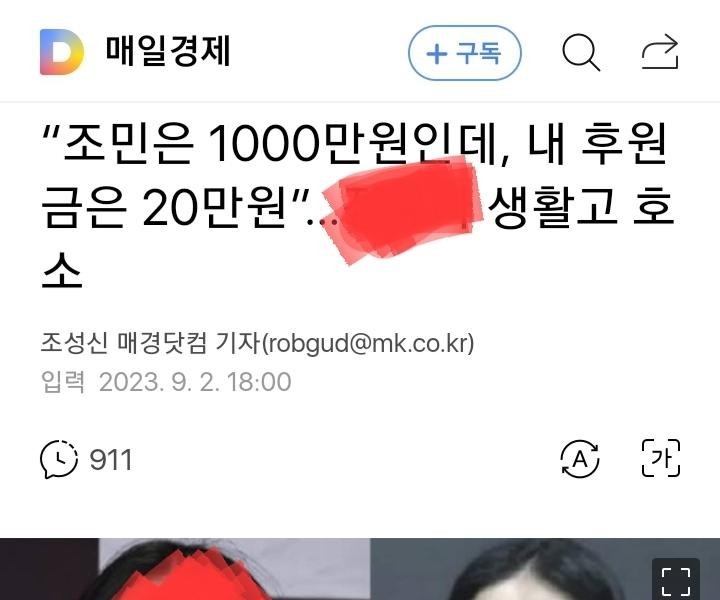Click the 입력 label before date
The image size is (720, 600).
tap(62, 382)
